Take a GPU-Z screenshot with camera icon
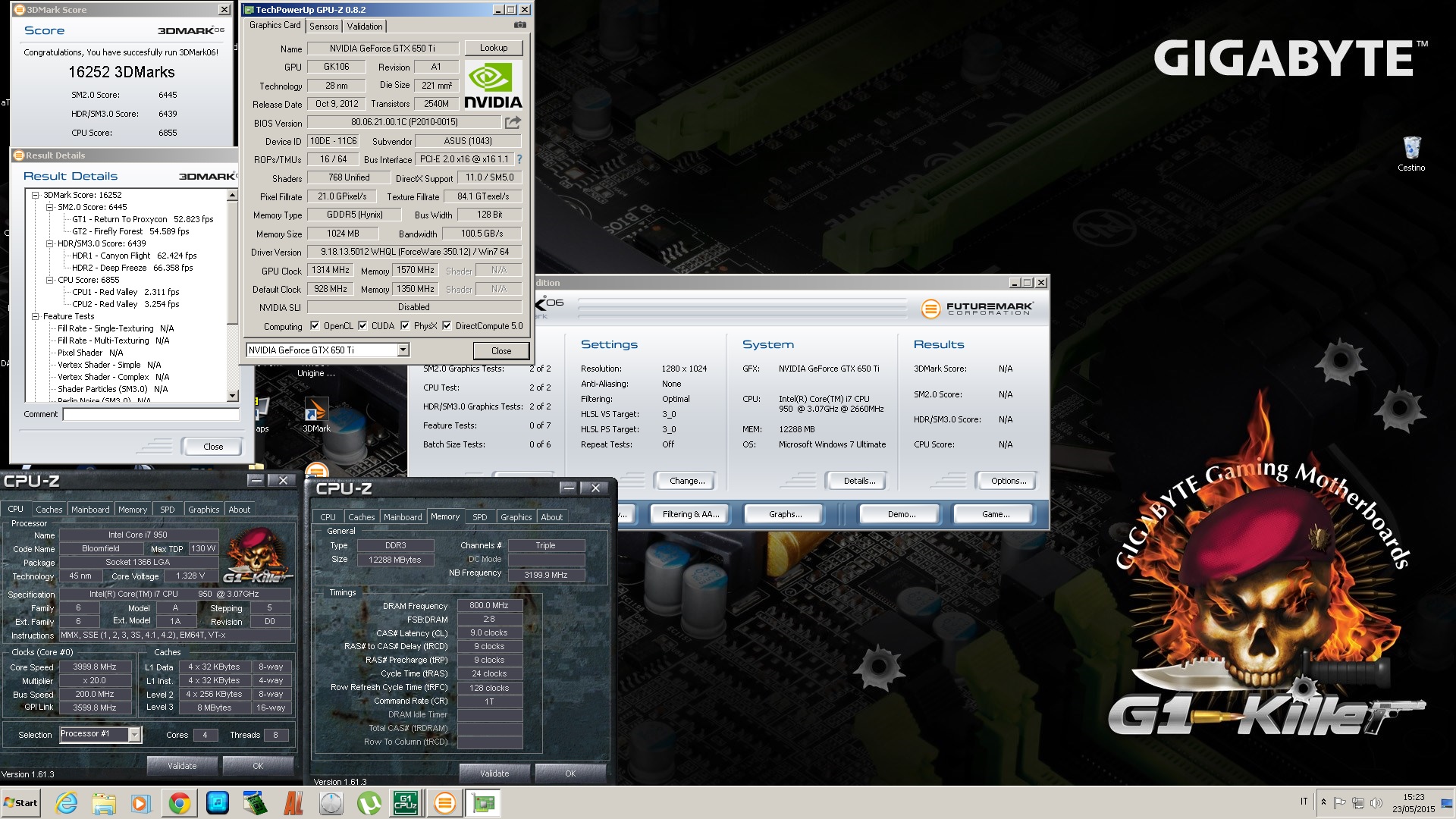This screenshot has height=819, width=1456. [x=519, y=25]
